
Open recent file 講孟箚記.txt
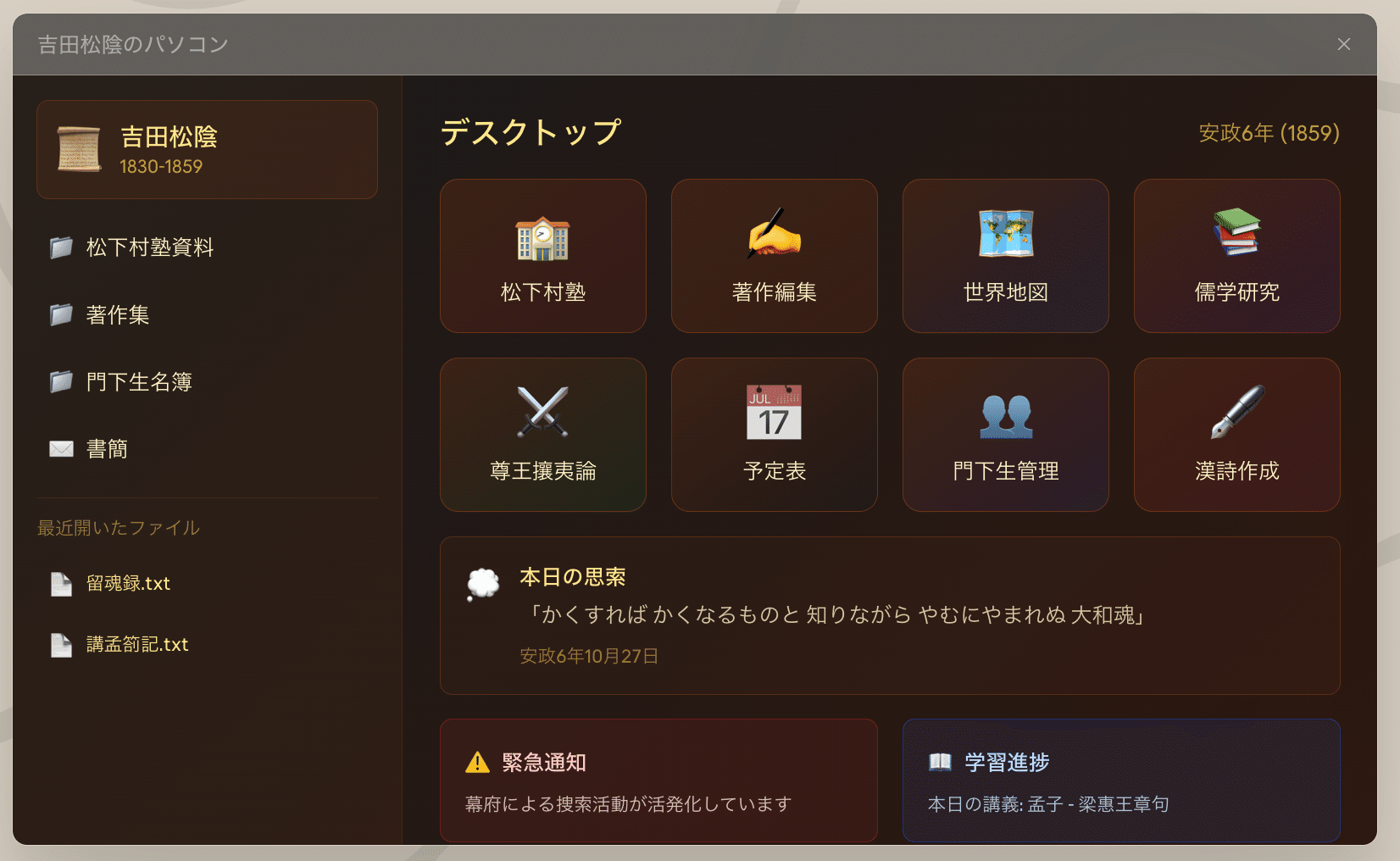[207, 645]
